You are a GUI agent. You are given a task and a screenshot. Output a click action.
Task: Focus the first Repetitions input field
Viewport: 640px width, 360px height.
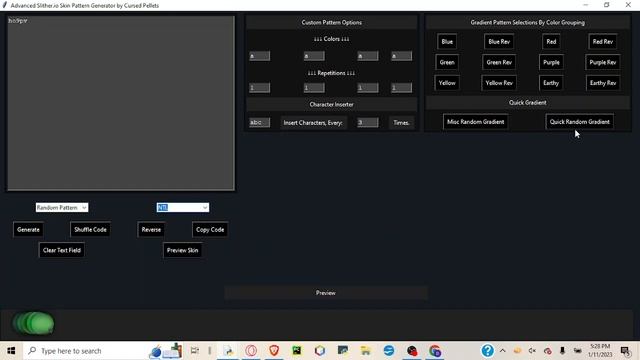[x=260, y=87]
